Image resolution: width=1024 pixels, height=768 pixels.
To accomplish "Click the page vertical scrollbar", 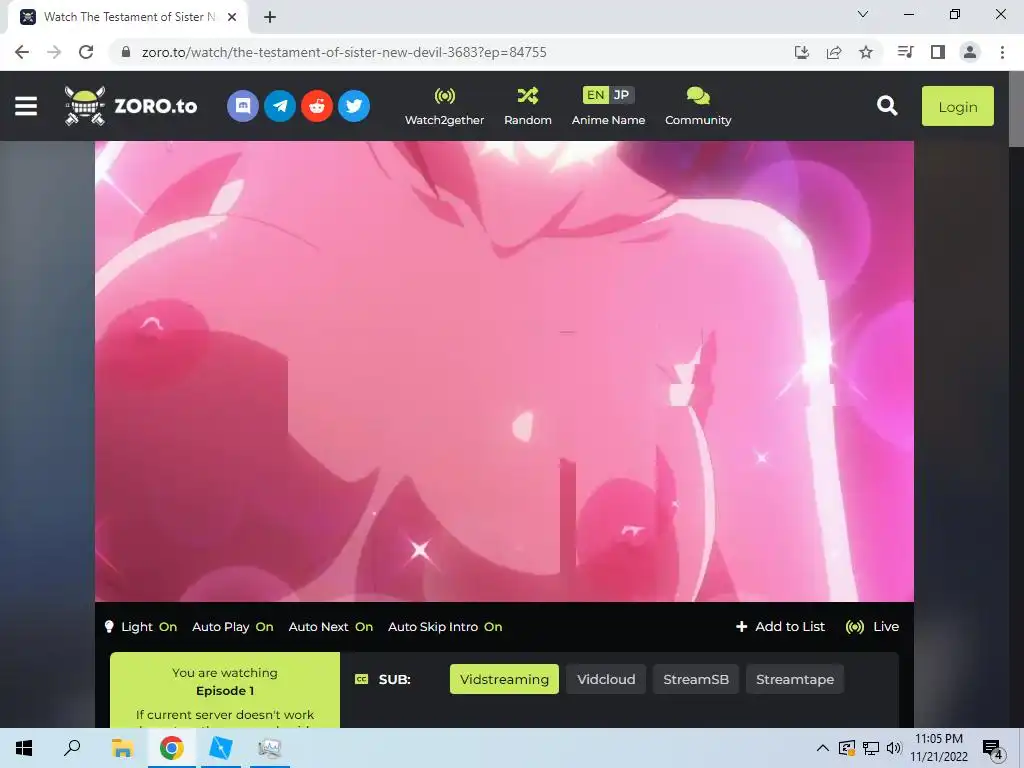I will click(x=1016, y=111).
